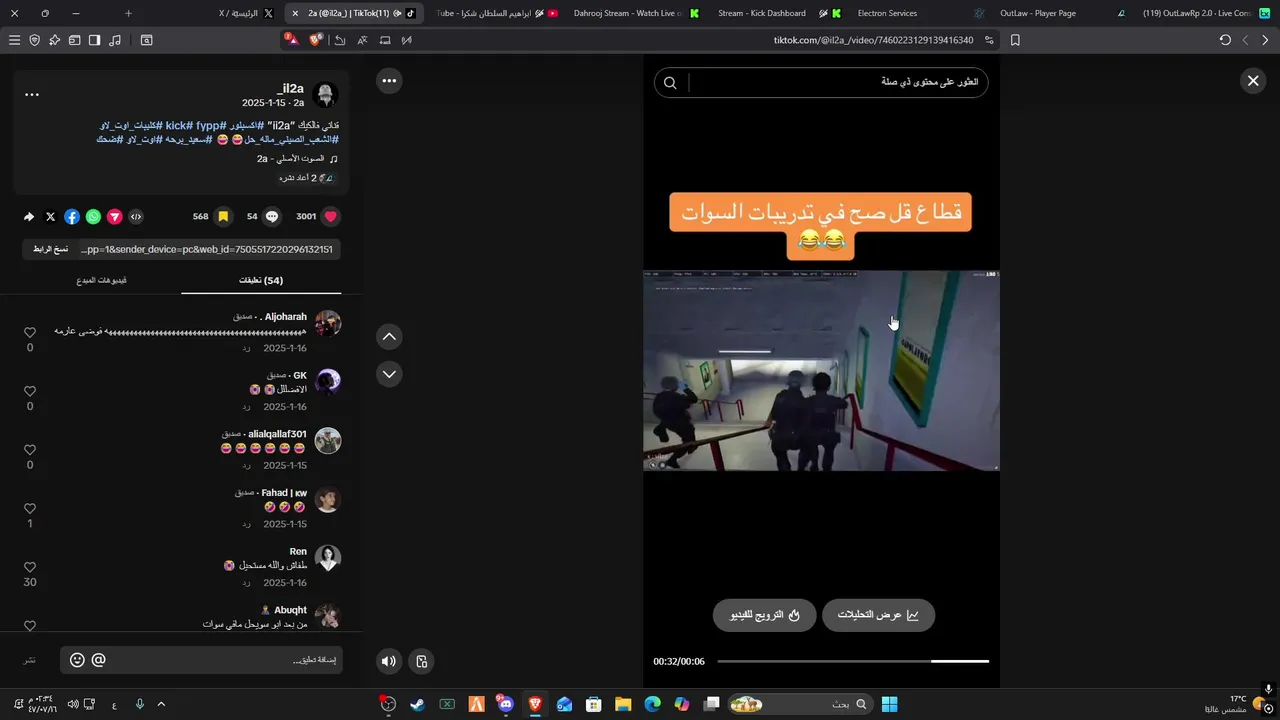The height and width of the screenshot is (720, 1280).
Task: Open more share options arrow
Action: (29, 216)
